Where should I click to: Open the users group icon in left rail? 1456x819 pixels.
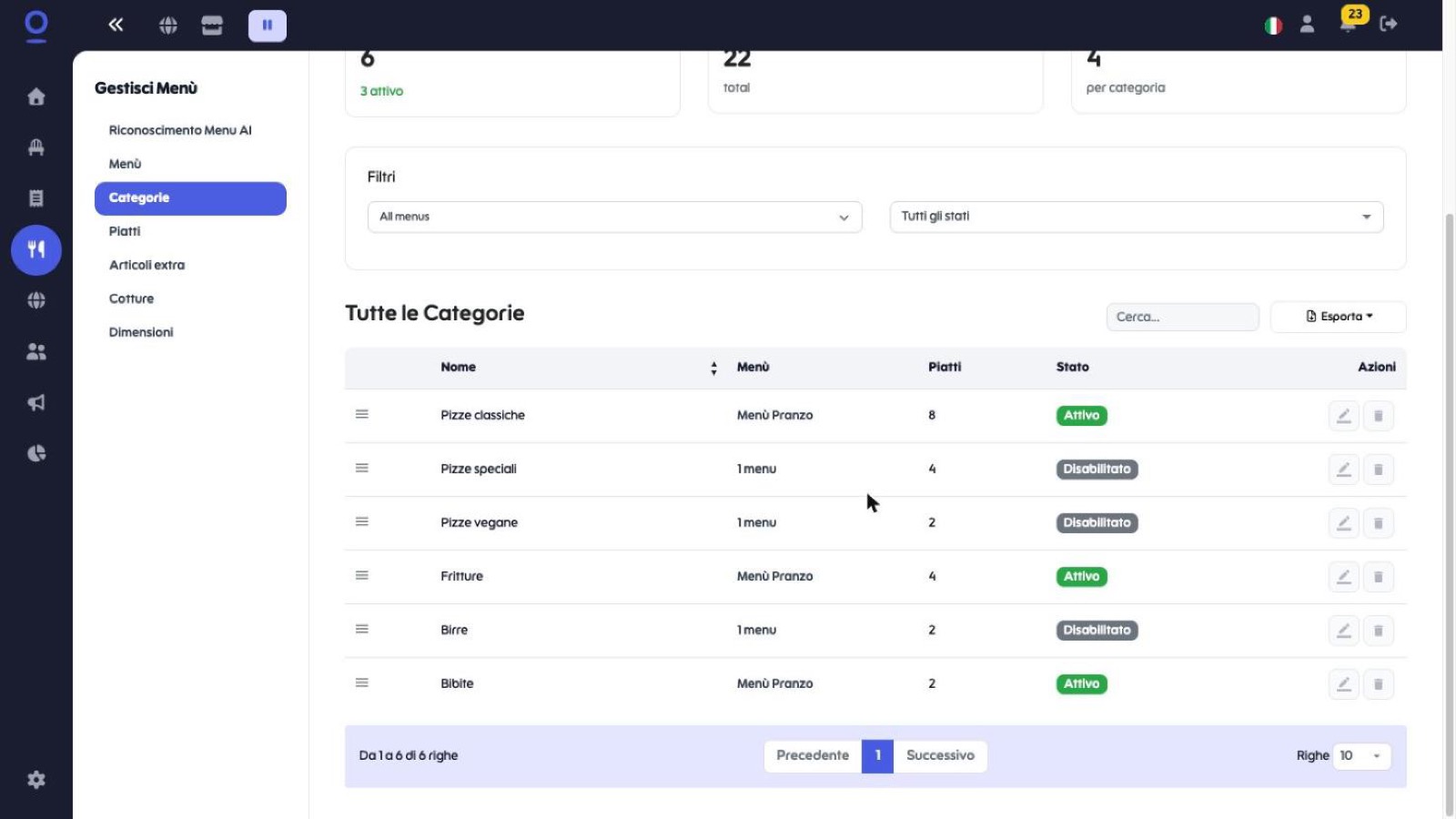pos(36,351)
